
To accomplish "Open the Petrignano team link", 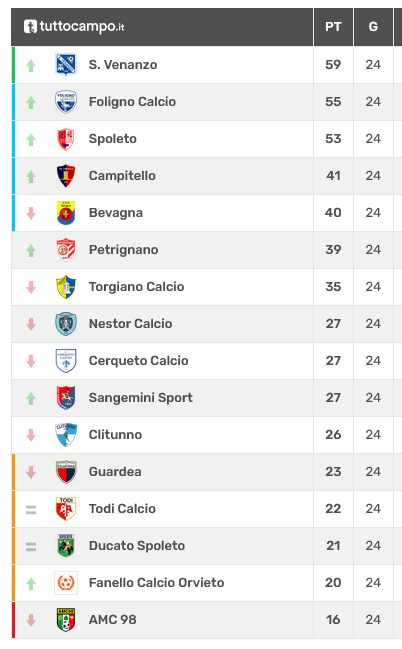I will click(x=123, y=250).
